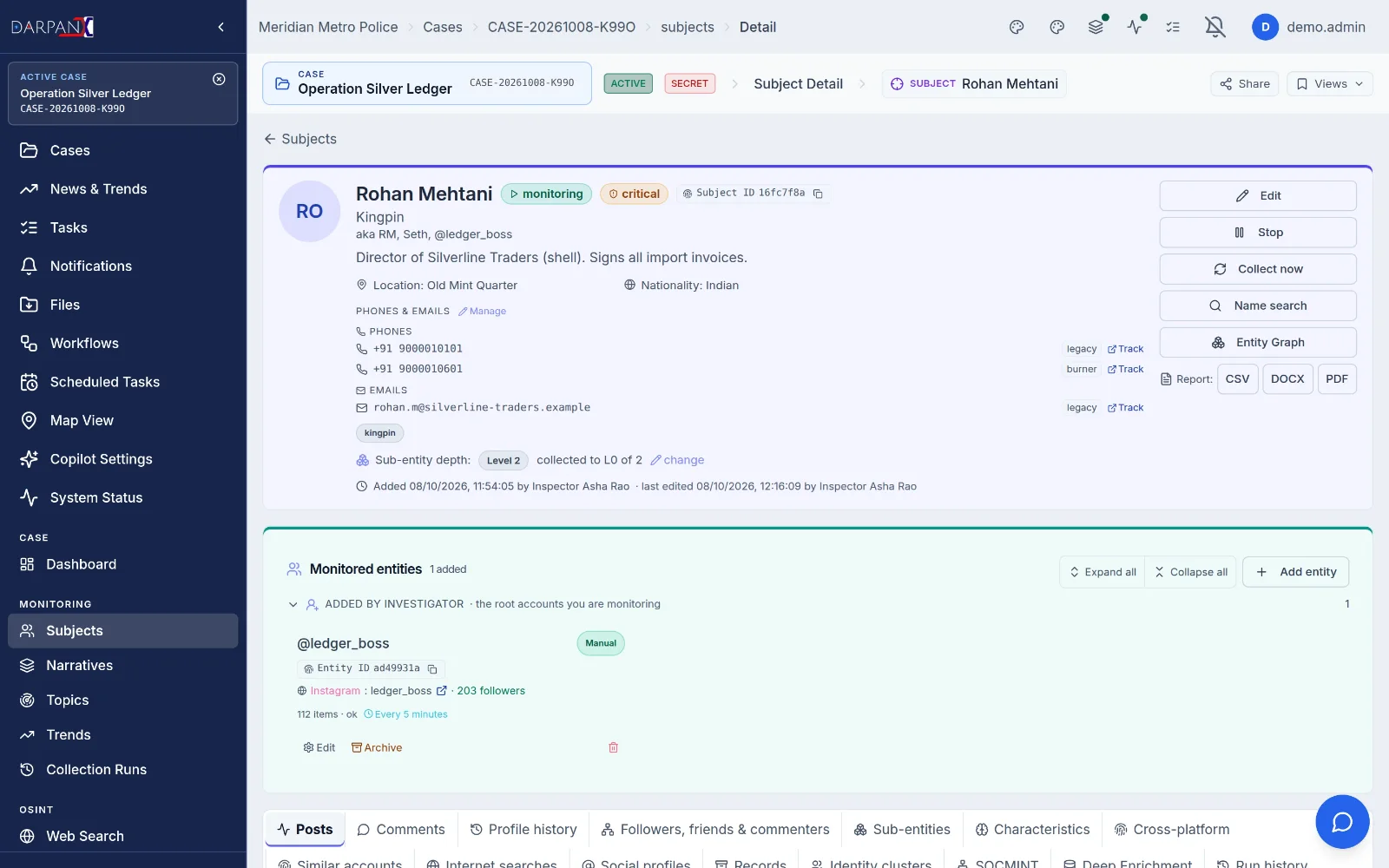The width and height of the screenshot is (1389, 868).
Task: Open the chat assistant bubble
Action: (1342, 821)
